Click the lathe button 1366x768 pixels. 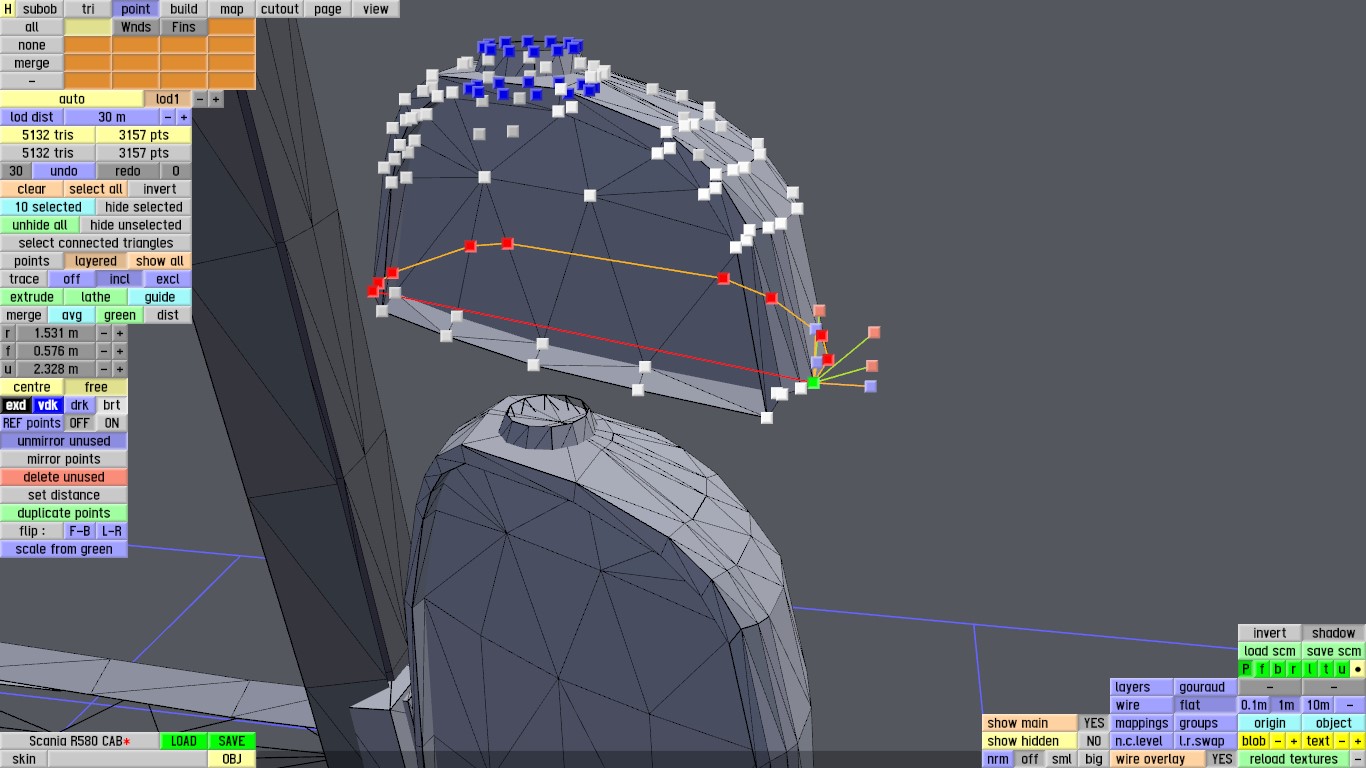click(96, 297)
